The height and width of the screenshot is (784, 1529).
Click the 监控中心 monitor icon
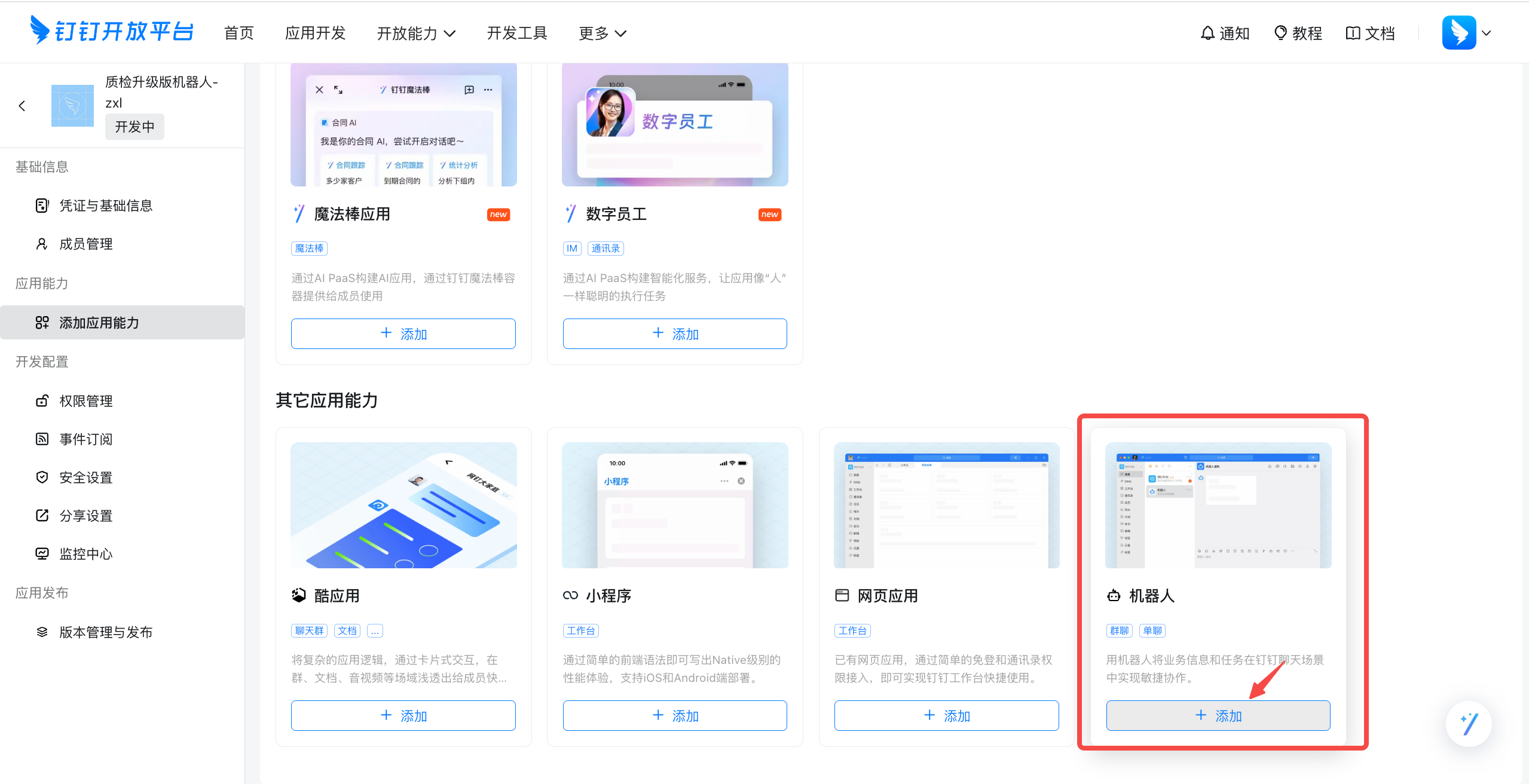coord(42,554)
